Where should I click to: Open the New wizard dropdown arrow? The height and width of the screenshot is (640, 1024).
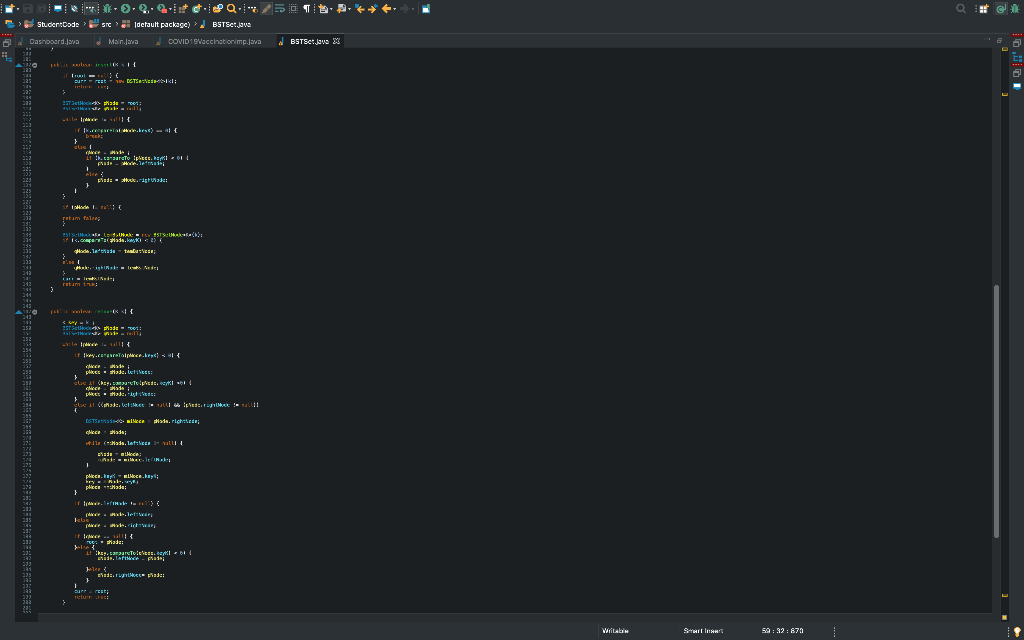[x=18, y=9]
